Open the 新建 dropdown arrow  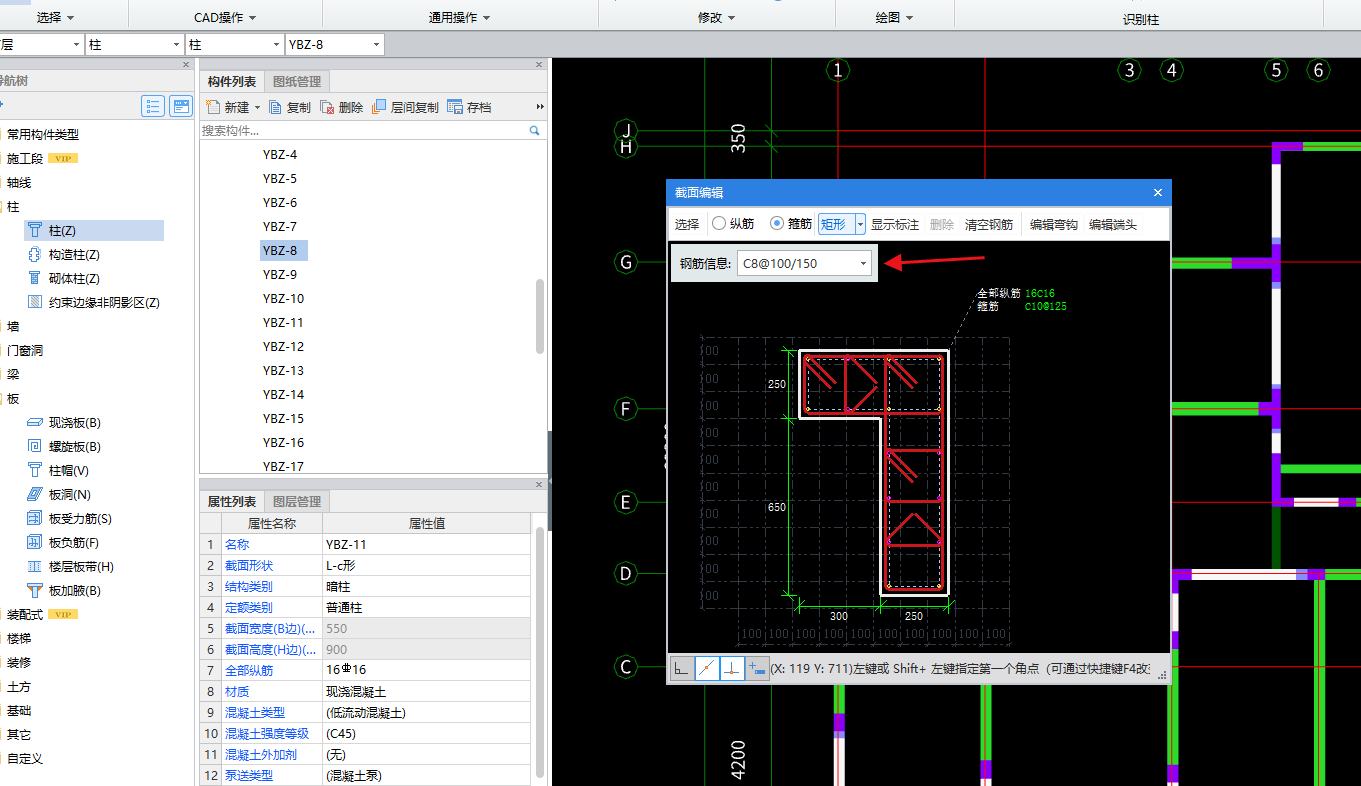coord(257,107)
